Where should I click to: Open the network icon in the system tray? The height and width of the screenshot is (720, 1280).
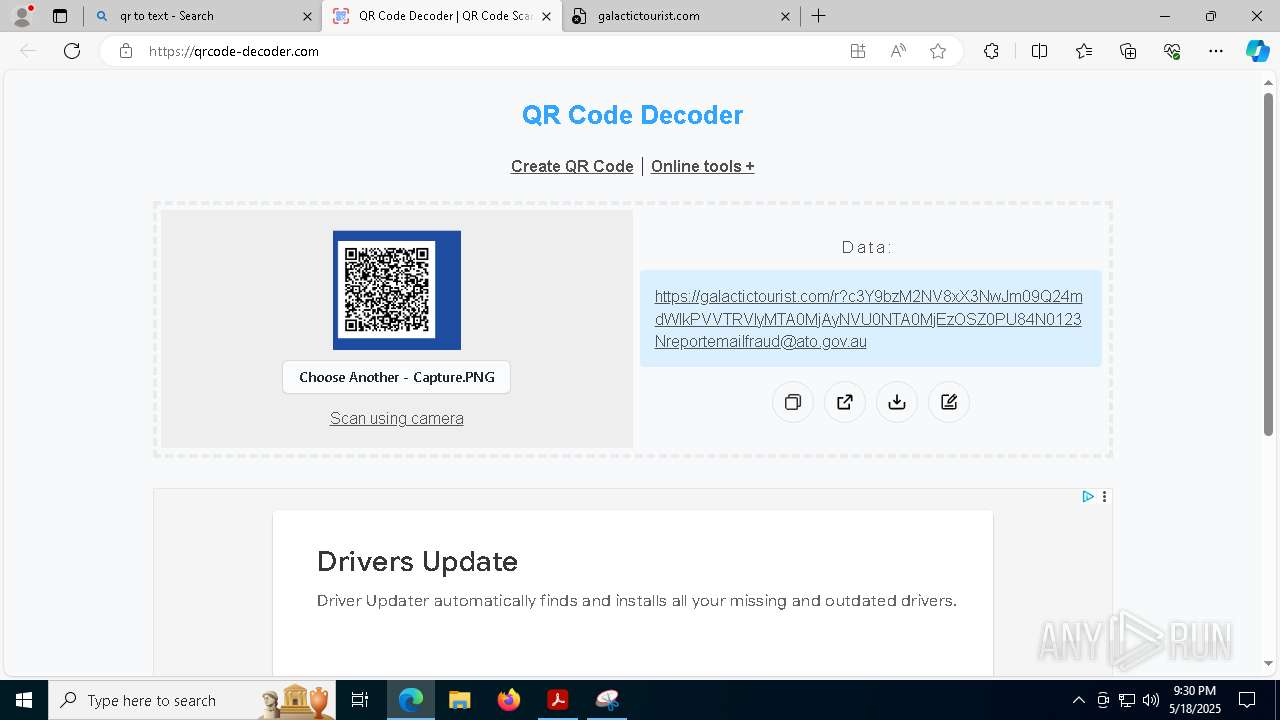[x=1127, y=700]
